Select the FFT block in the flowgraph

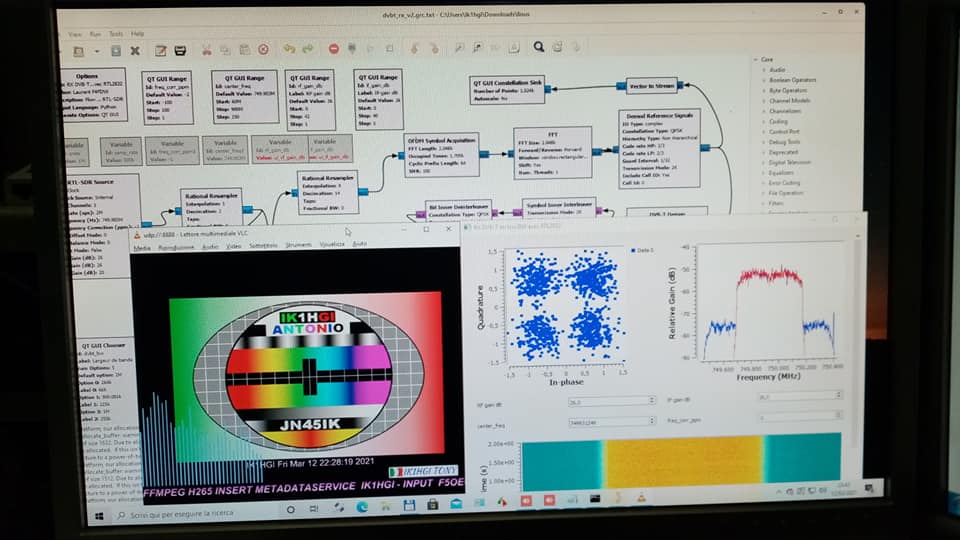pyautogui.click(x=553, y=151)
